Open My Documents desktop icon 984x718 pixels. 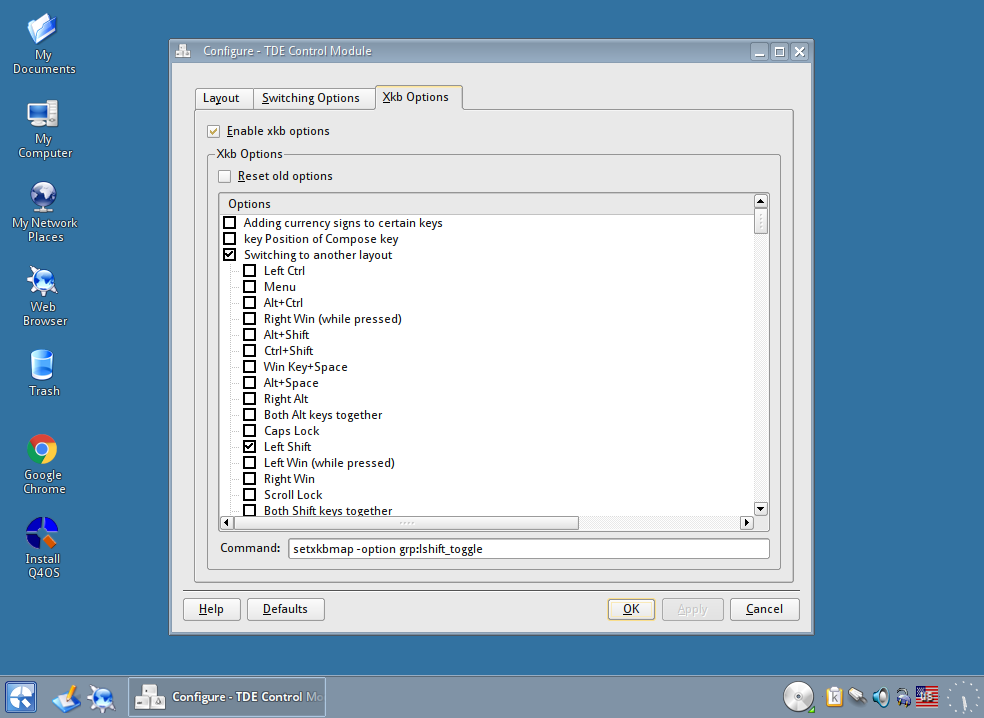click(x=43, y=43)
